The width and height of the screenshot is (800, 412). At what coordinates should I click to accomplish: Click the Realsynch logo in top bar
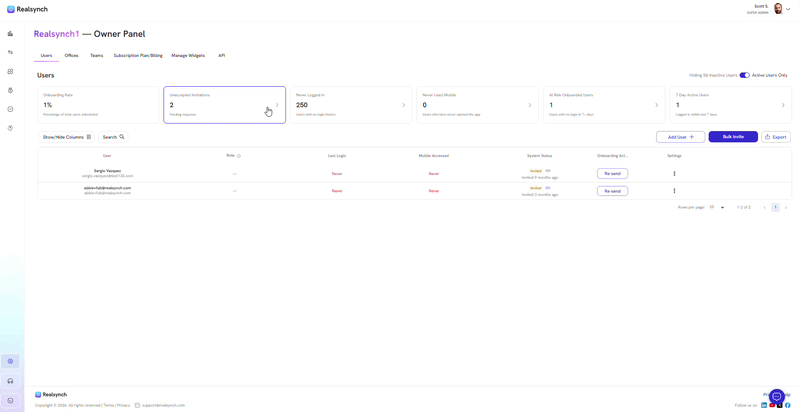point(27,9)
